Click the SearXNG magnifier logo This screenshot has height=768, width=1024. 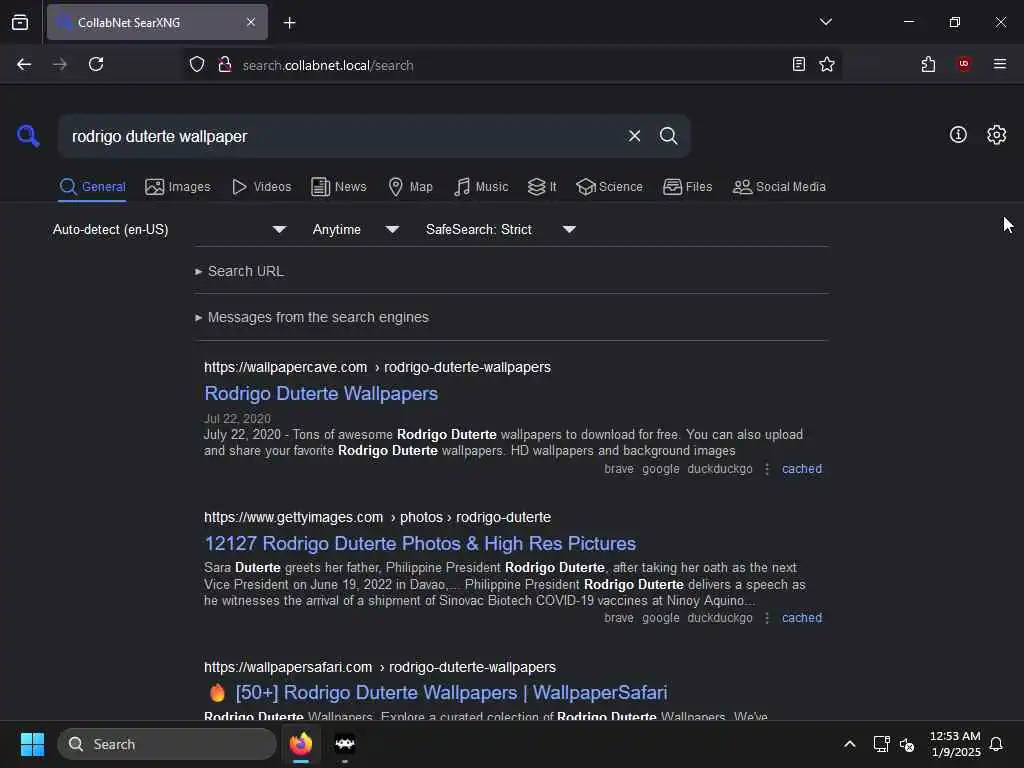28,136
